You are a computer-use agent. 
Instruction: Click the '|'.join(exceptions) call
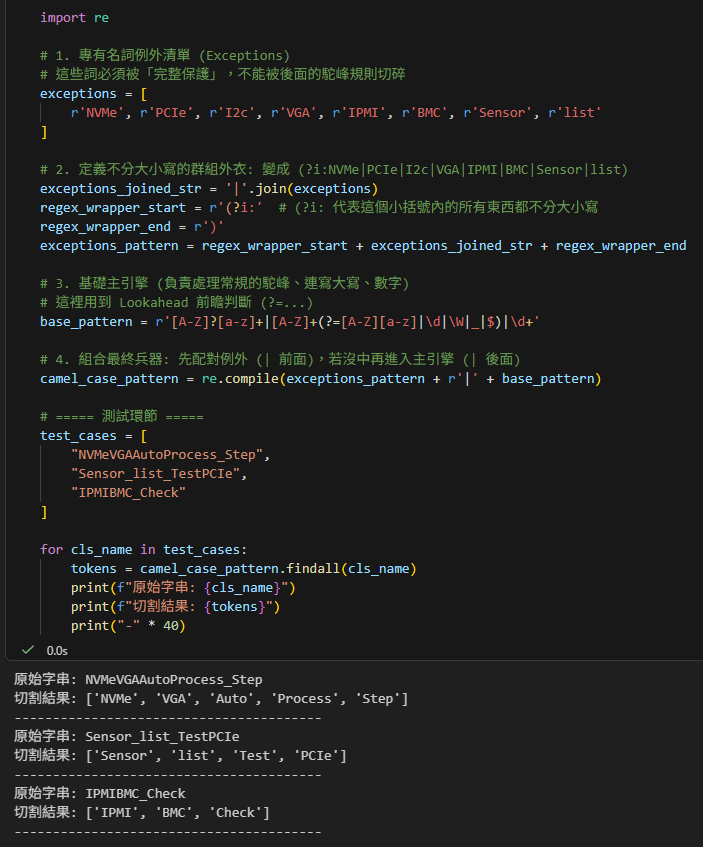point(297,189)
